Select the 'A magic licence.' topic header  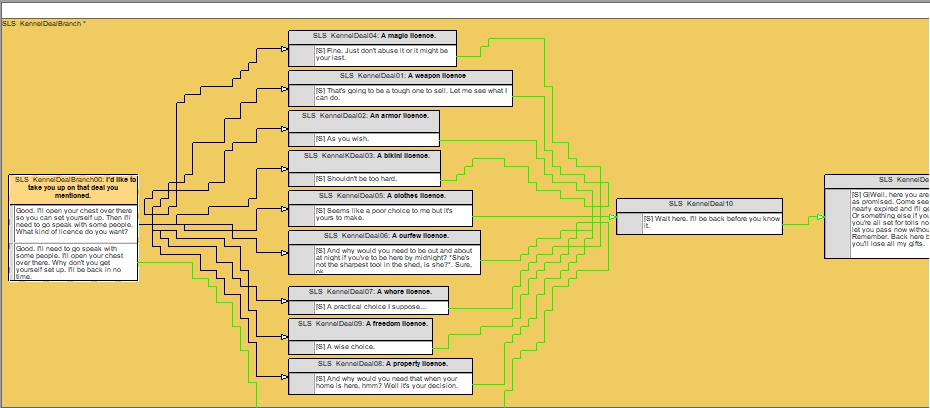[372, 37]
